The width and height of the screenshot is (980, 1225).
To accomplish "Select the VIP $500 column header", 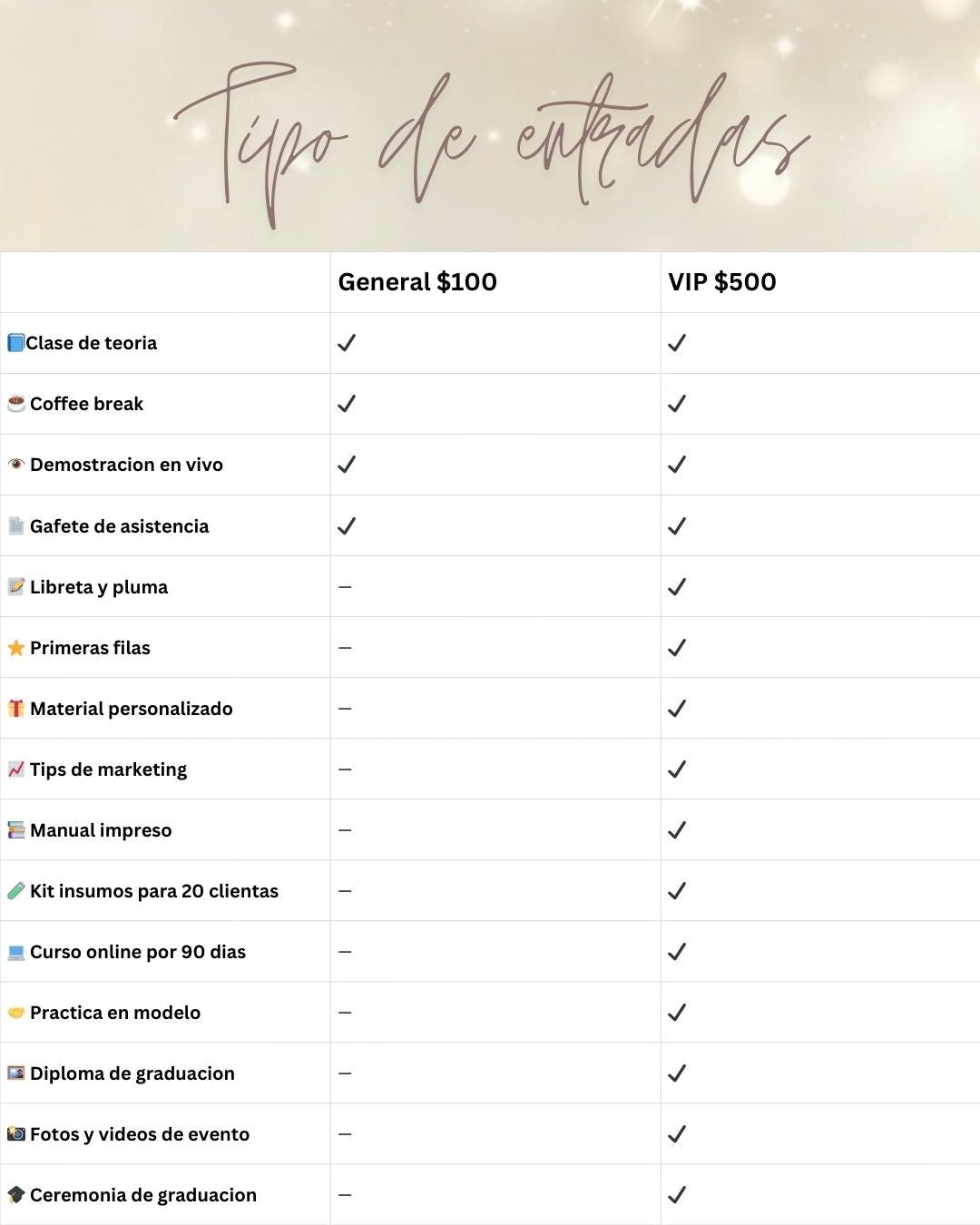I will [722, 282].
